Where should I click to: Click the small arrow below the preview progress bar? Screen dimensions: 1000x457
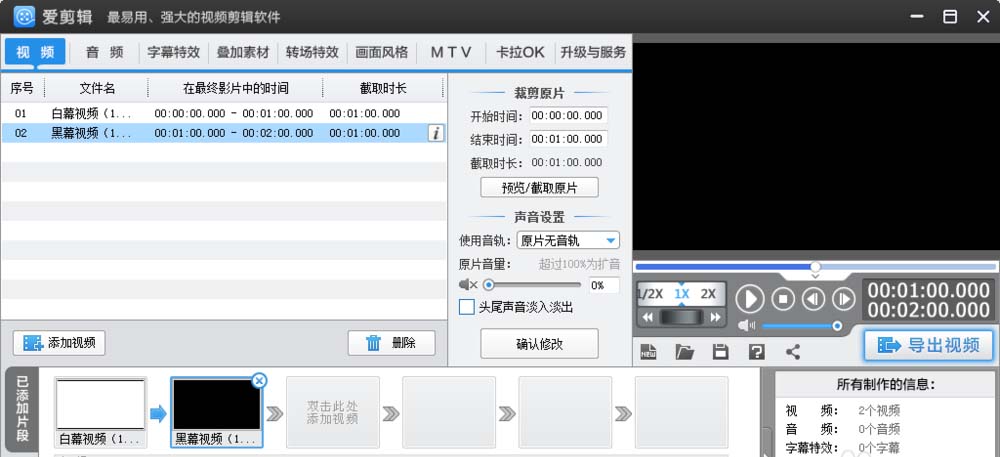(815, 277)
